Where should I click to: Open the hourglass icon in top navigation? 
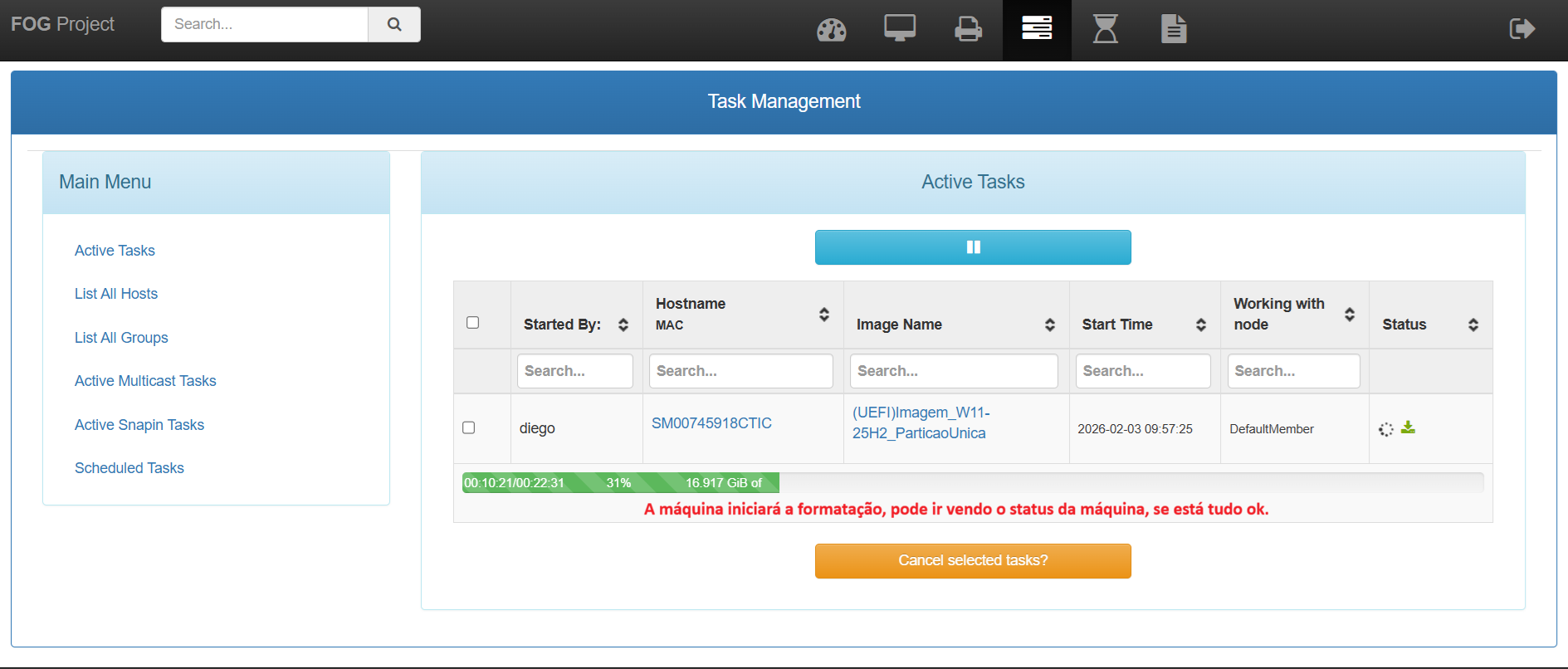coord(1105,29)
